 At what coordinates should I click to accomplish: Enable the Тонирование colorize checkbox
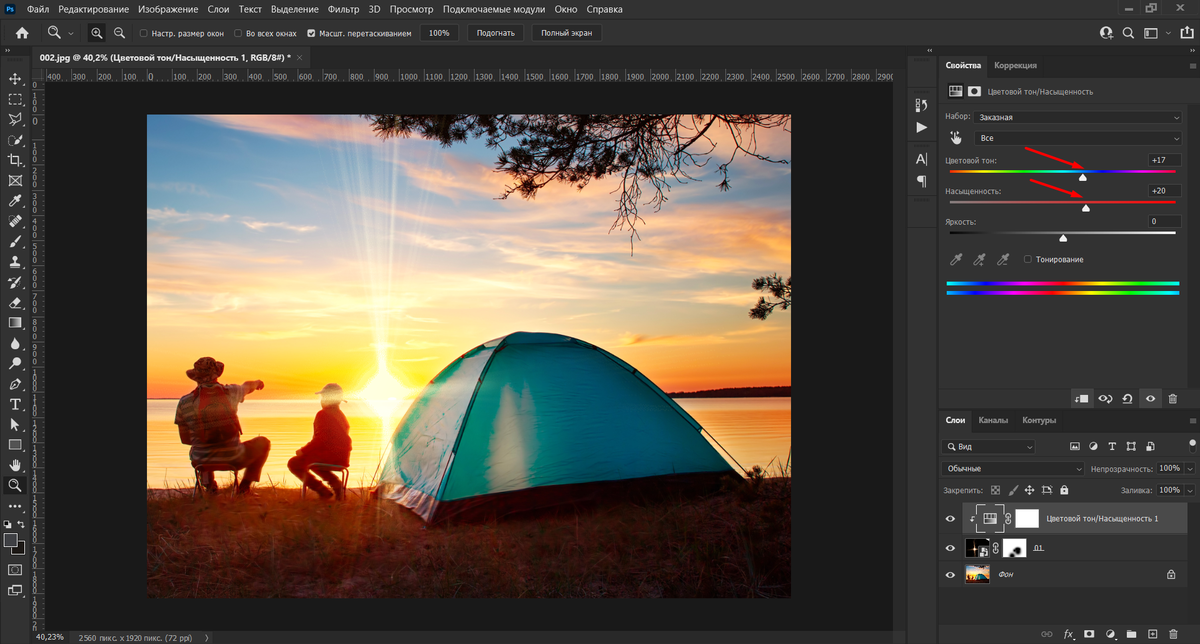(1027, 259)
